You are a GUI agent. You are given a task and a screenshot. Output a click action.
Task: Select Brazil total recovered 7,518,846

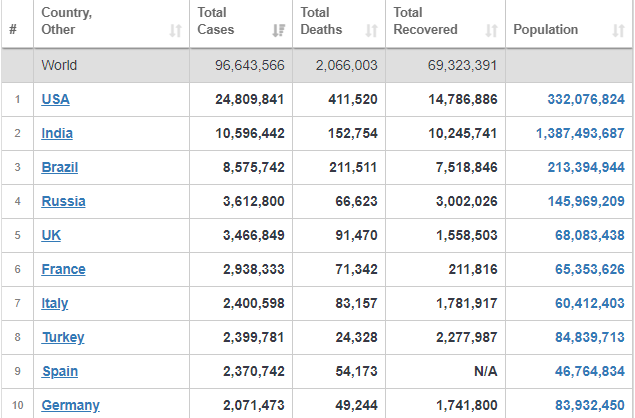467,167
